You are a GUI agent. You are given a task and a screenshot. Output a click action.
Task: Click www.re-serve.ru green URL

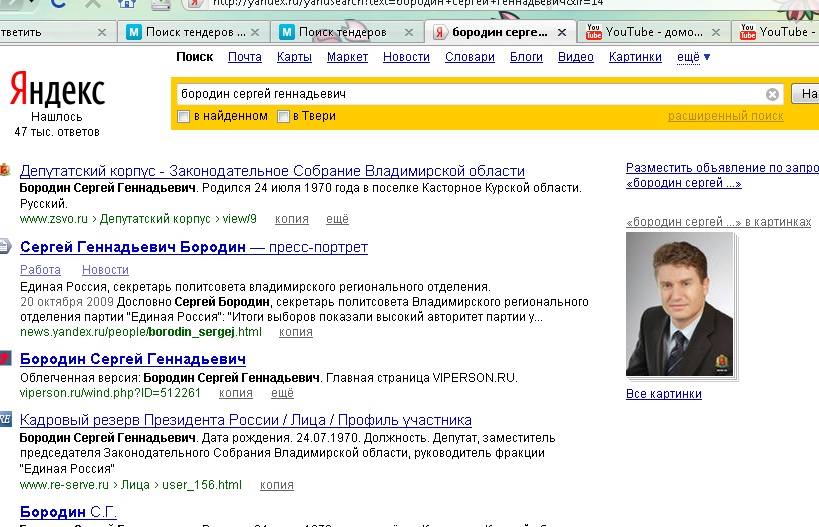point(64,485)
